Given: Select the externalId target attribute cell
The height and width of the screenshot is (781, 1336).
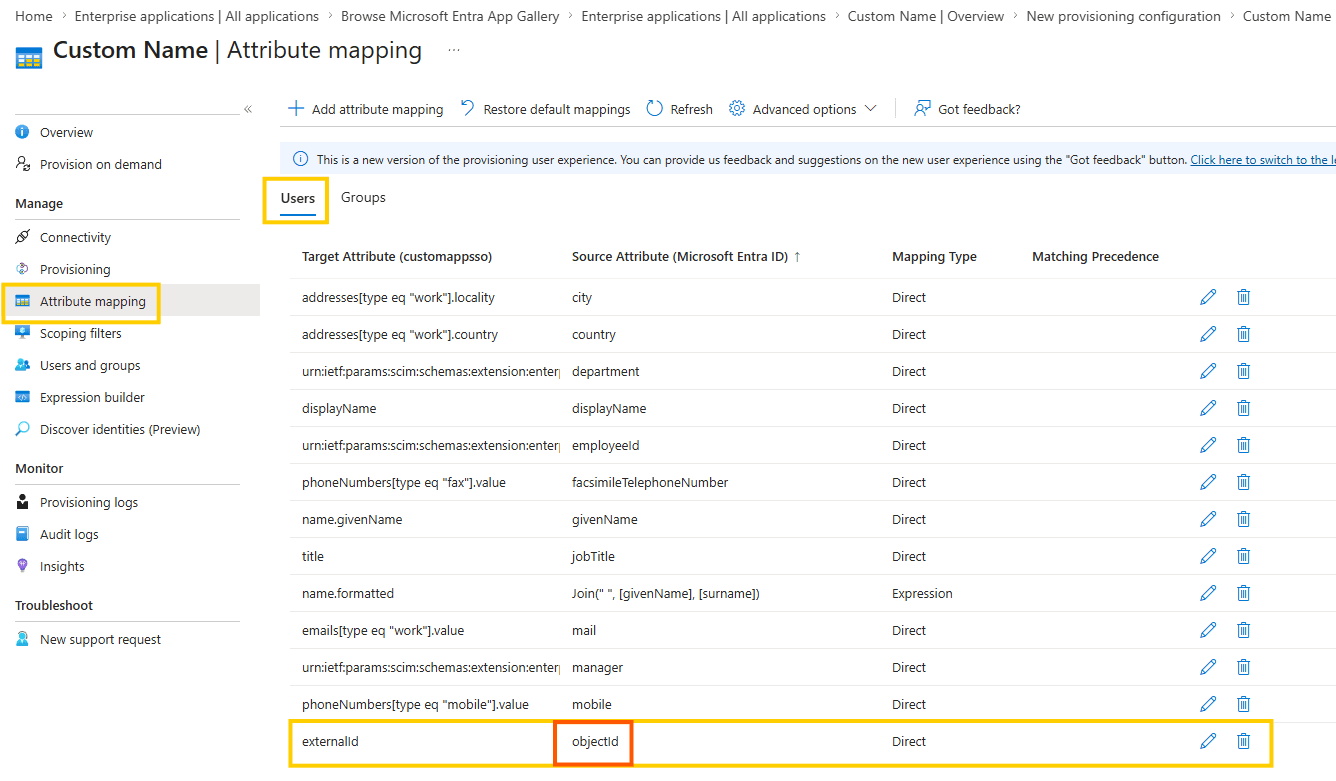Looking at the screenshot, I should [x=330, y=741].
